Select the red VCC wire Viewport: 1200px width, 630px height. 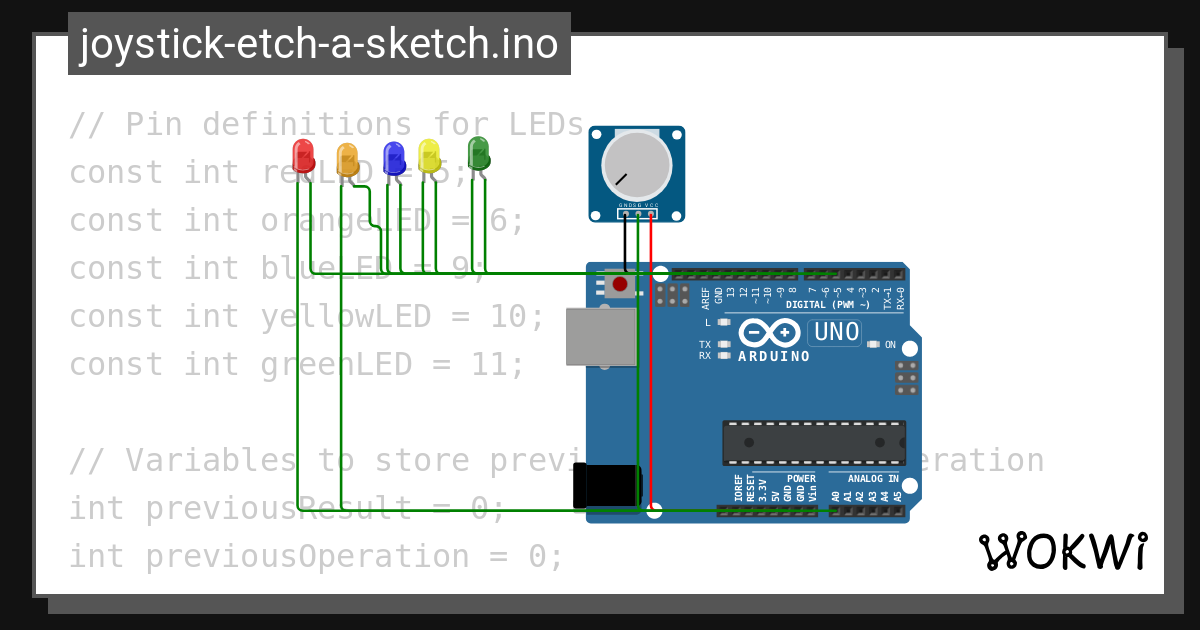click(651, 360)
